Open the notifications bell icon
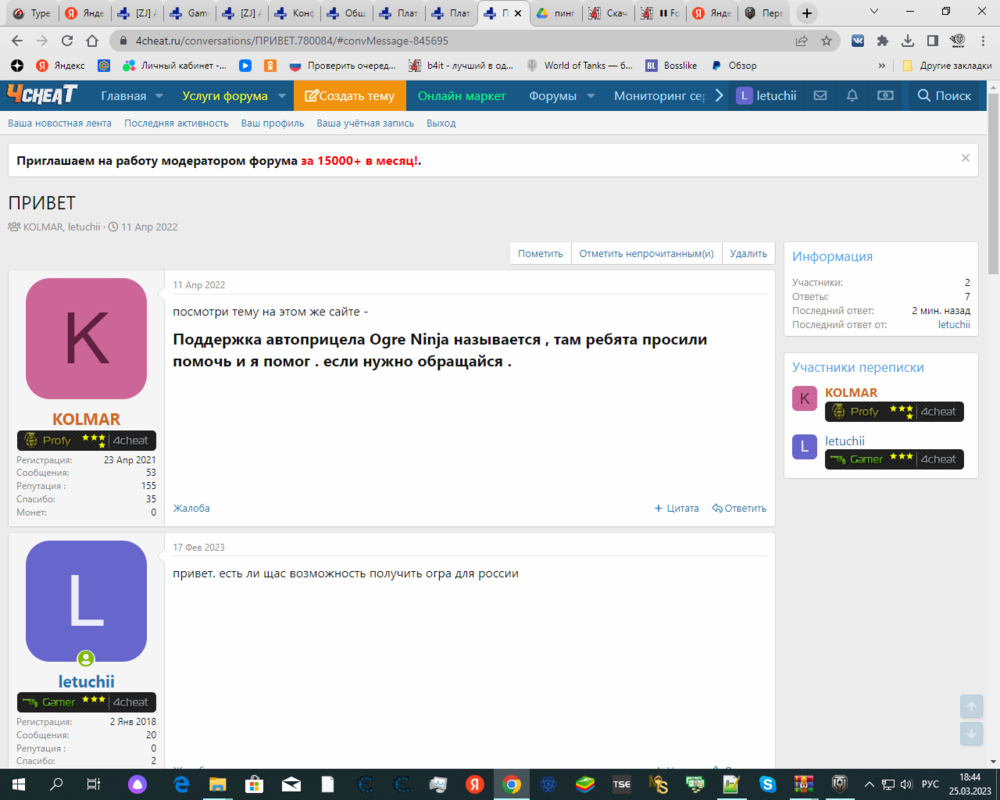 852,96
